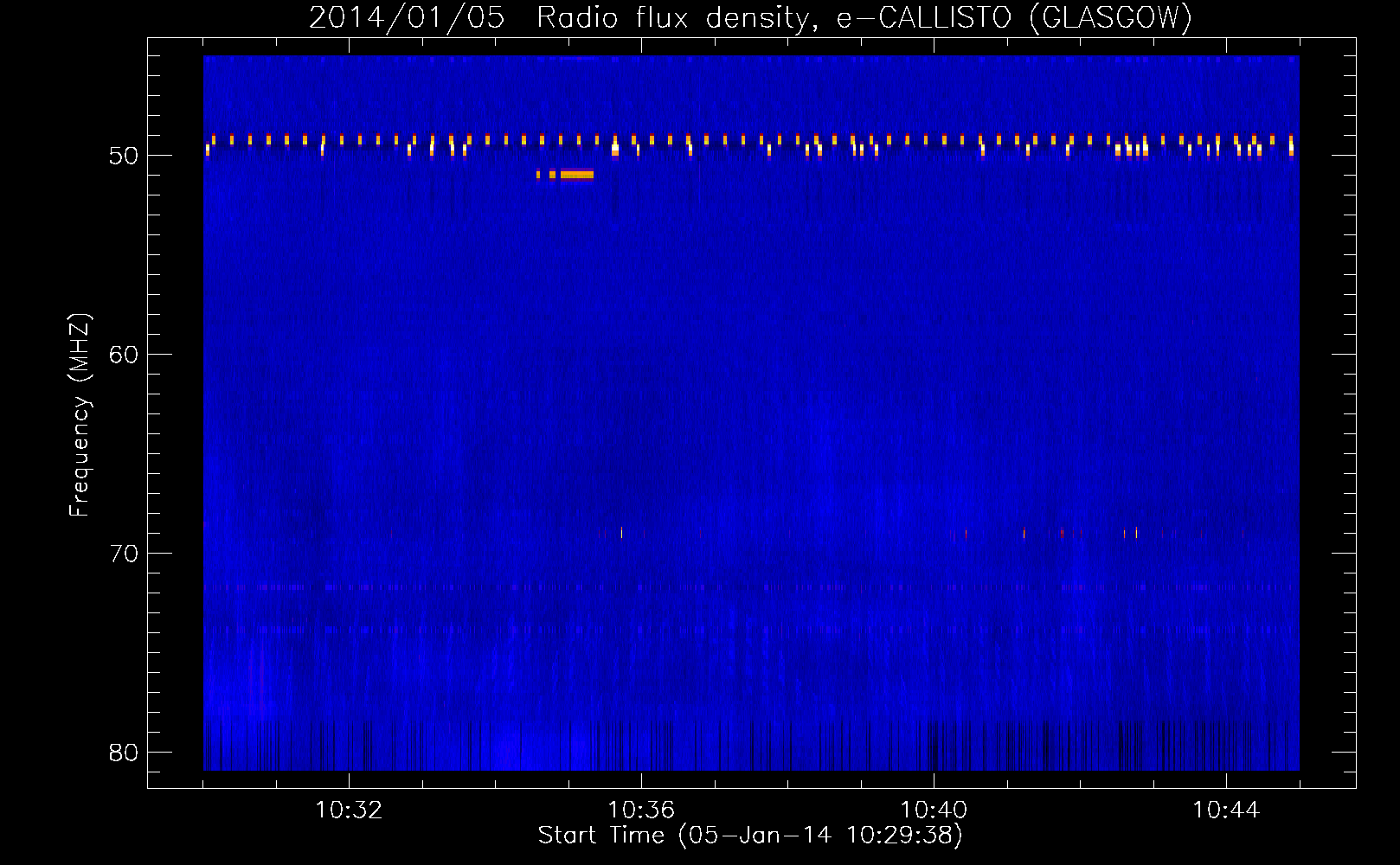This screenshot has width=1400, height=865.
Task: Click the 10:32 time tick label
Action: pos(349,811)
